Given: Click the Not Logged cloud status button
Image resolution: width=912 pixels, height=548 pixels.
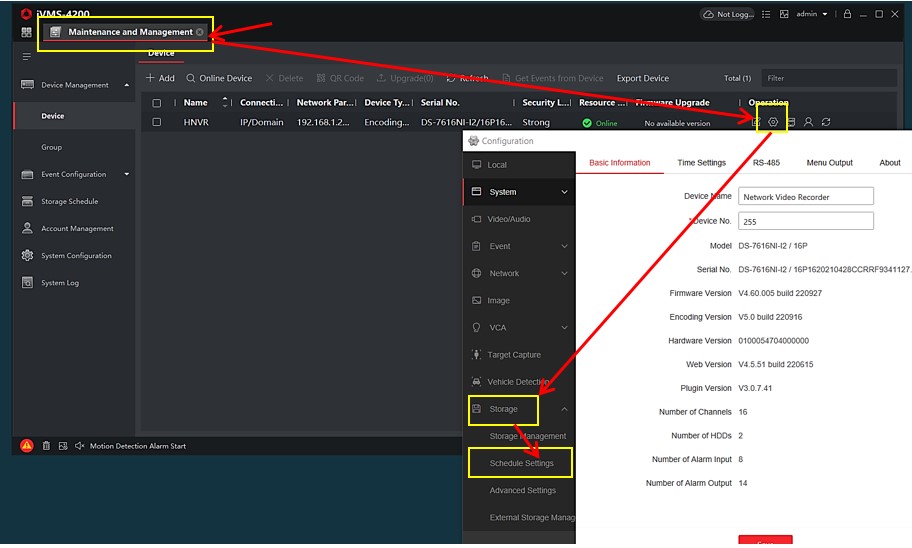Looking at the screenshot, I should [727, 14].
